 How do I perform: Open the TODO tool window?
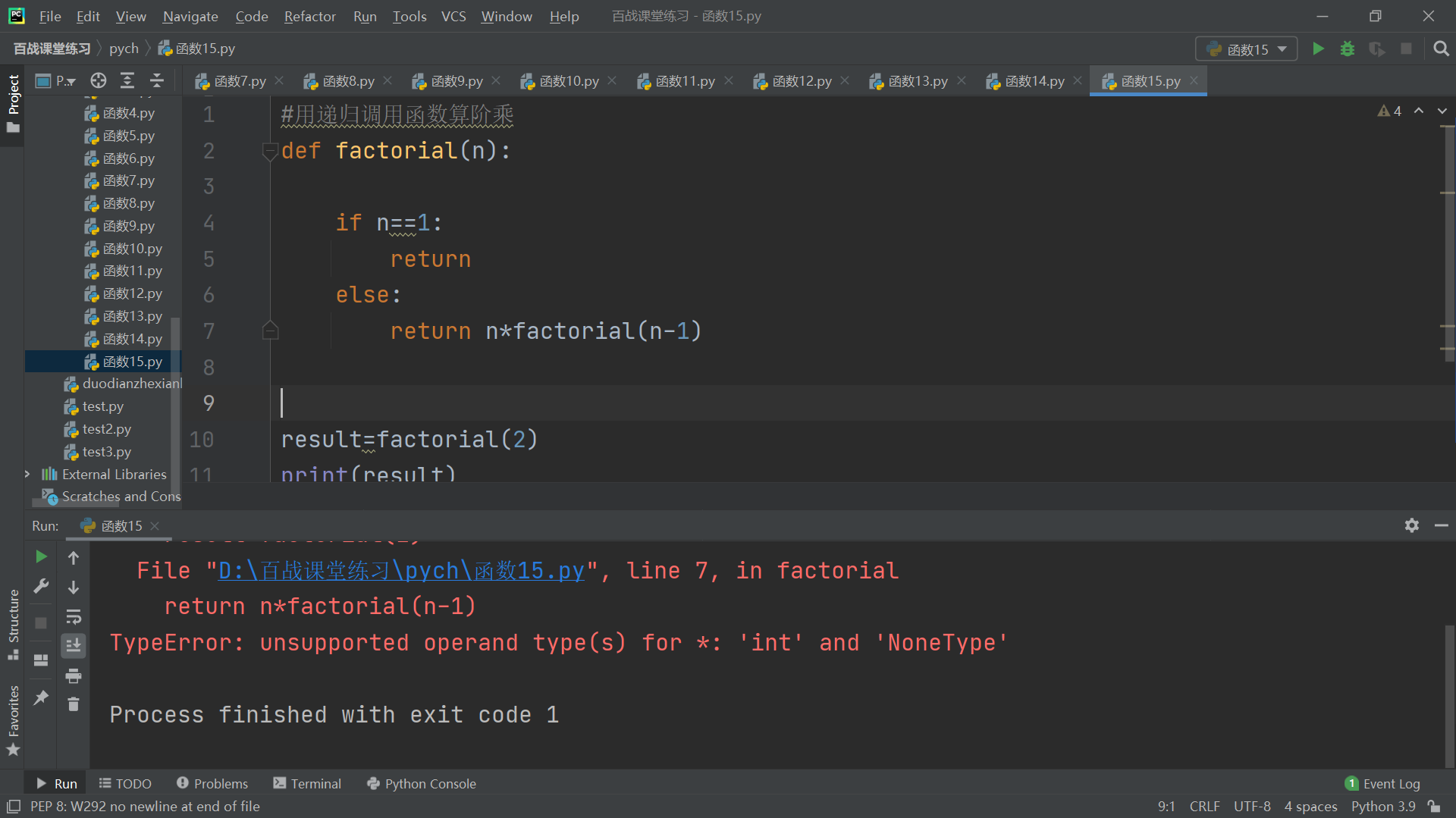pos(125,784)
